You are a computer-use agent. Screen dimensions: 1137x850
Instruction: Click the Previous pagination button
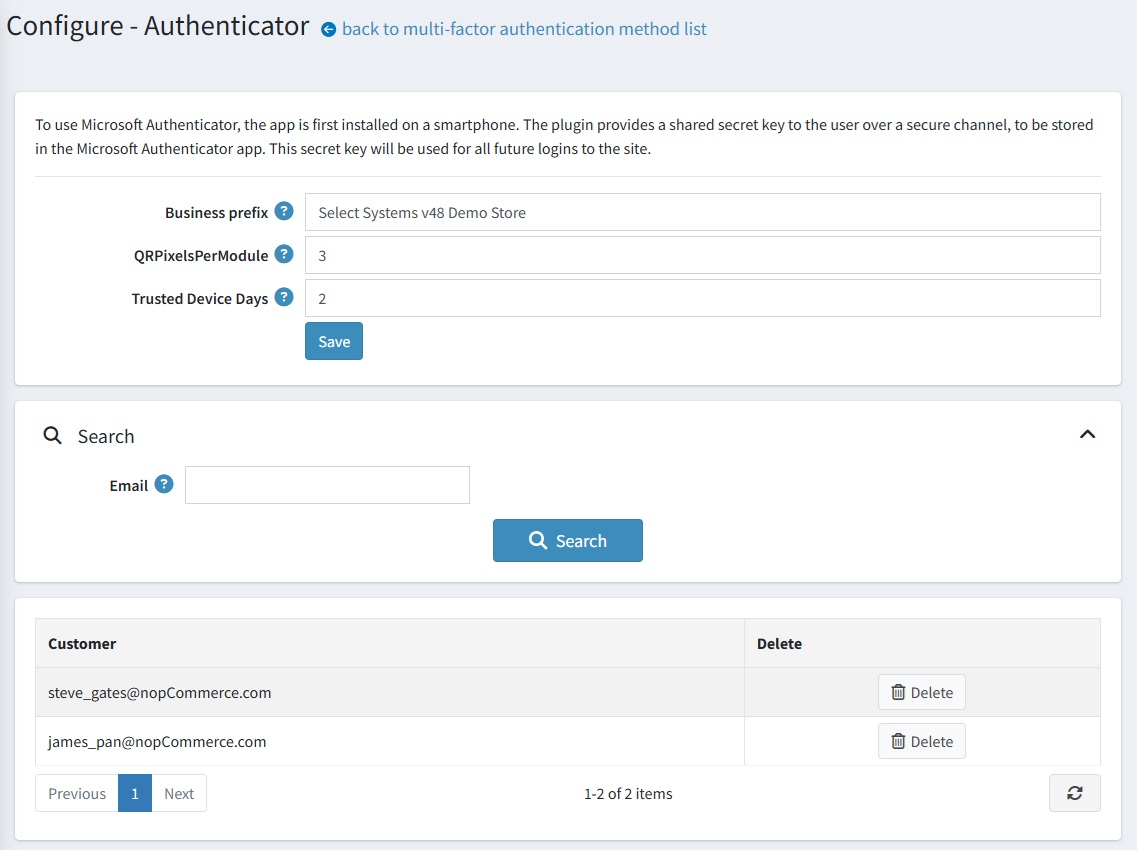coord(76,792)
